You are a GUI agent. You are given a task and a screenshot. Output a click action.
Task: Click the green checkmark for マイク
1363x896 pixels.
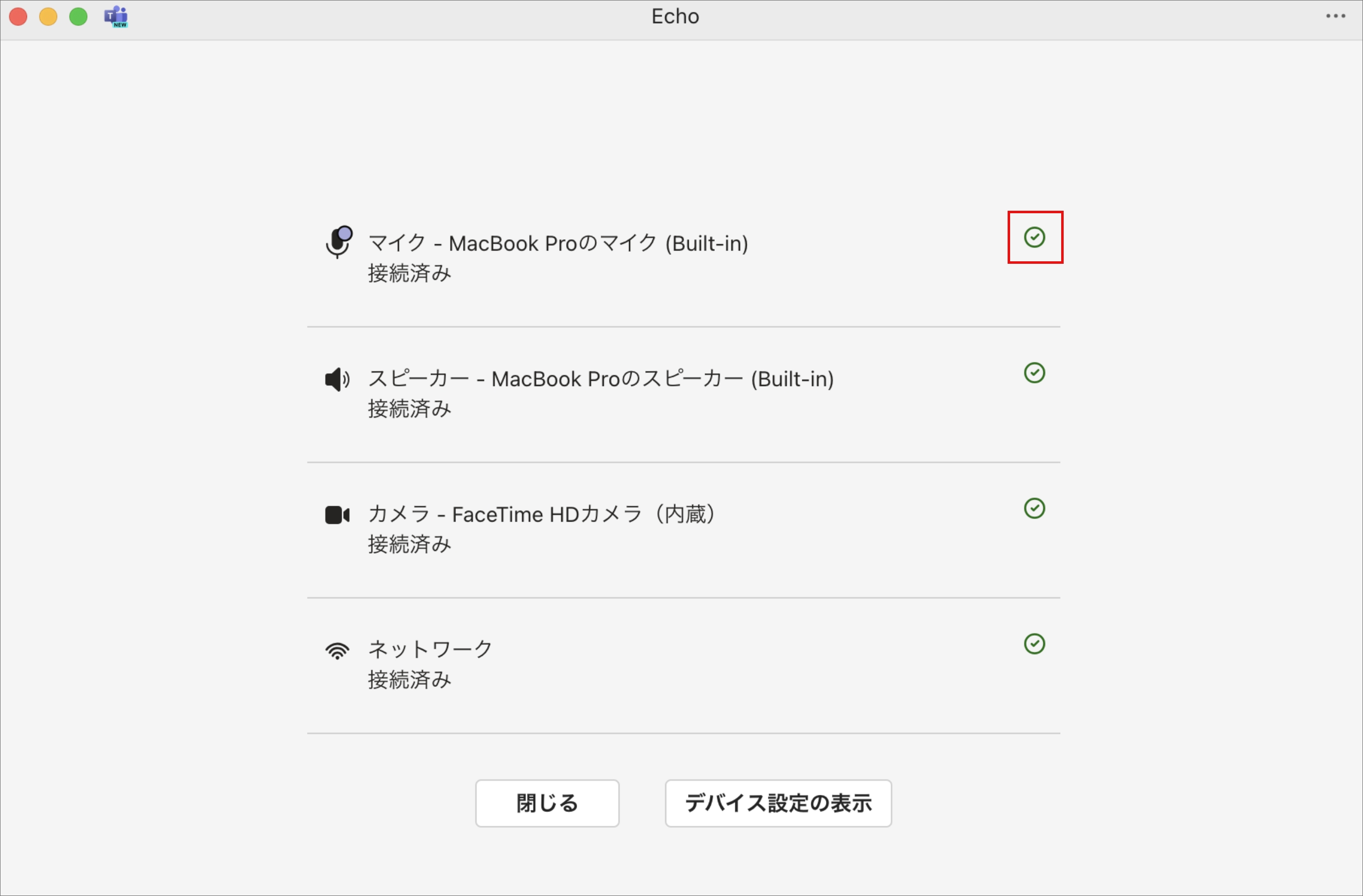coord(1034,238)
